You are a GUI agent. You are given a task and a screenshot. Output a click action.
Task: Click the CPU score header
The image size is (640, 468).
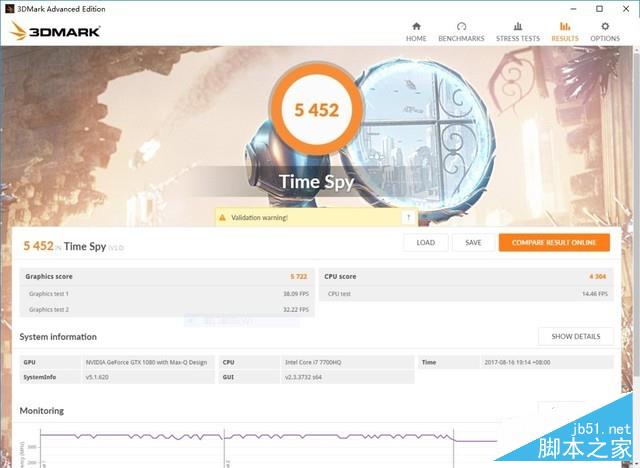click(466, 277)
